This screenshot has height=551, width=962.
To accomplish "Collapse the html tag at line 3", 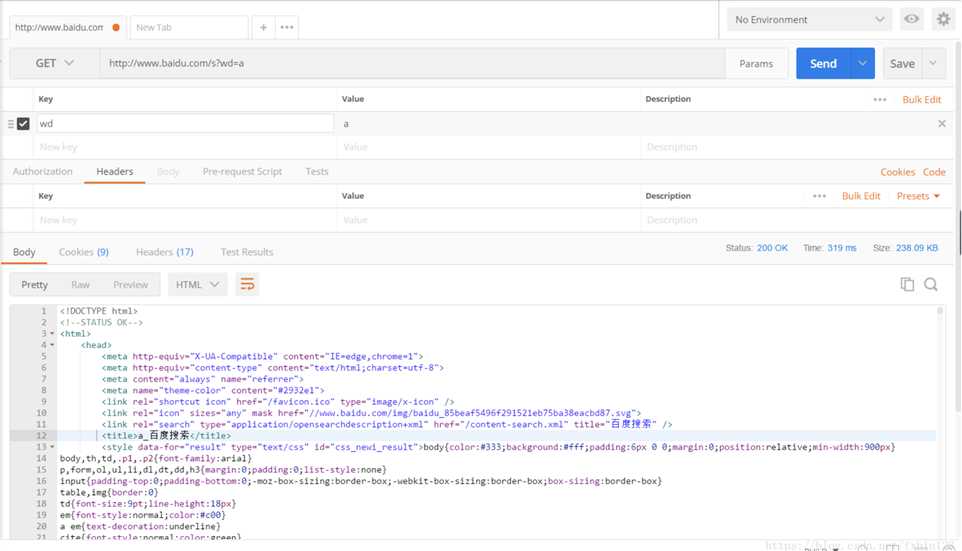I will click(52, 334).
